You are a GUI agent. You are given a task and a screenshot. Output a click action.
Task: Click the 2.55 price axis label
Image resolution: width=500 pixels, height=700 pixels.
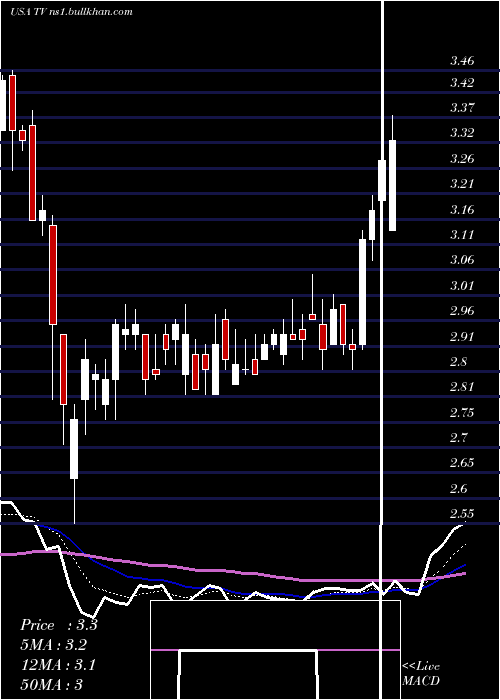462,513
